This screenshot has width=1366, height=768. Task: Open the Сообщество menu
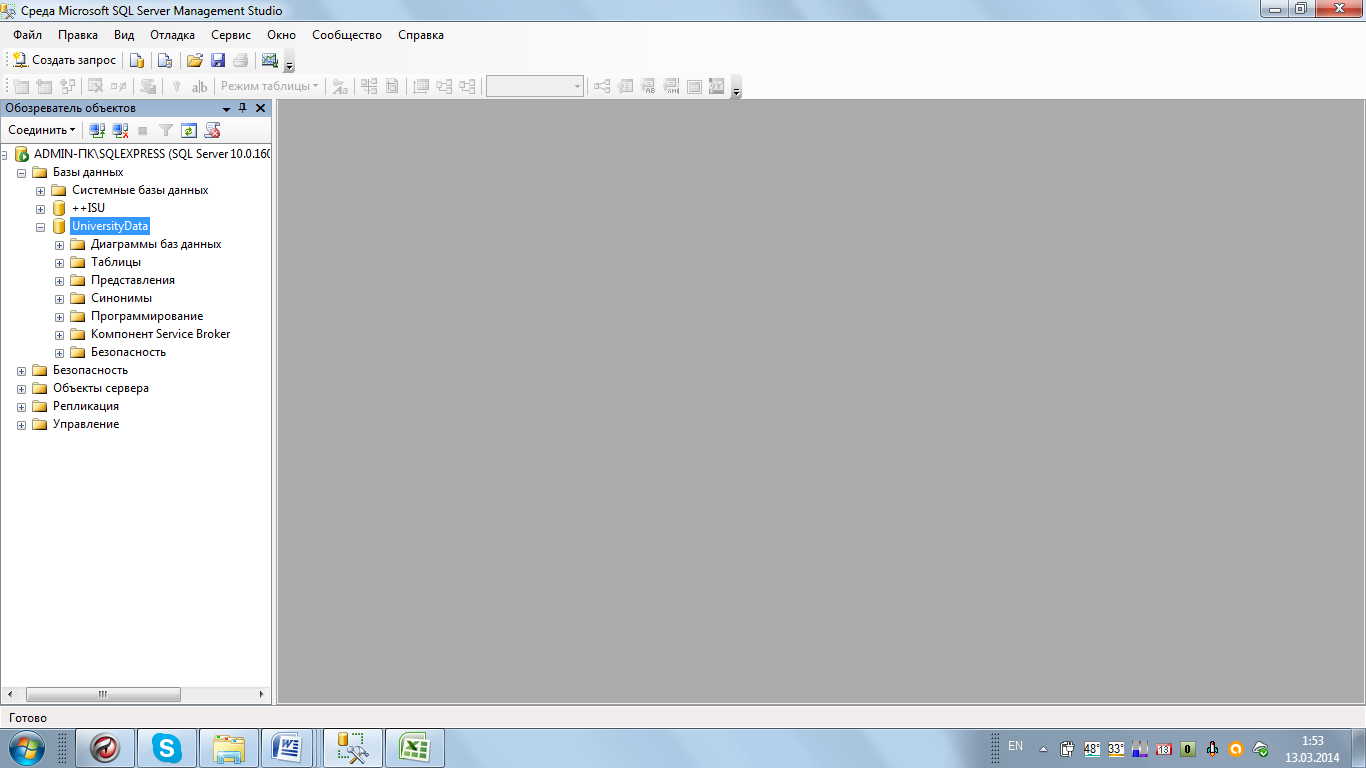tap(347, 35)
